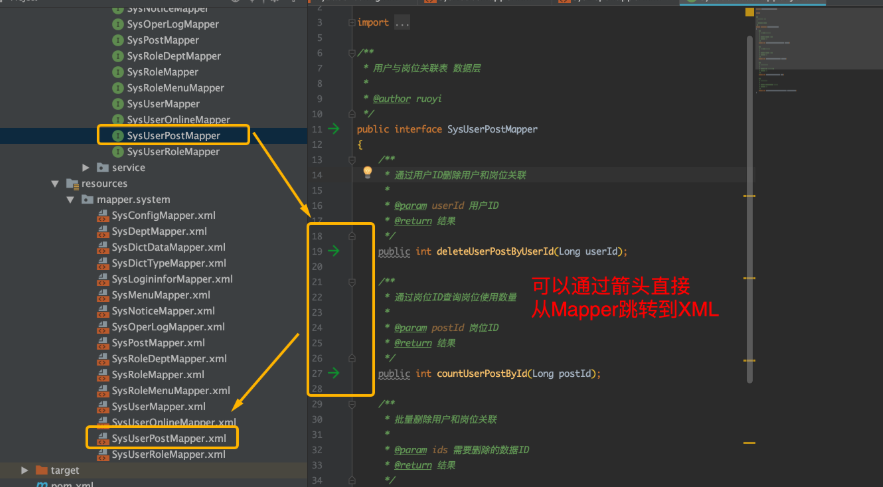883x487 pixels.
Task: Click @param ids tag in Javadoc
Action: pyautogui.click(x=410, y=450)
